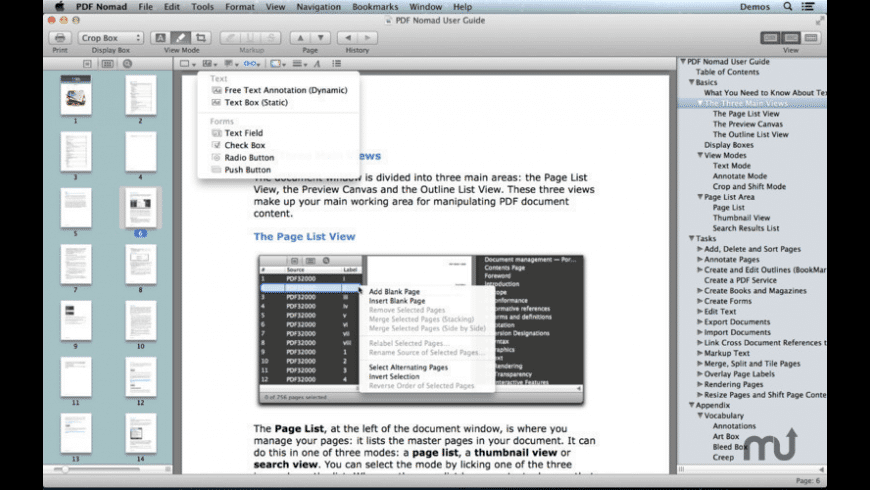870x490 pixels.
Task: Open the Tools menu
Action: 202,7
